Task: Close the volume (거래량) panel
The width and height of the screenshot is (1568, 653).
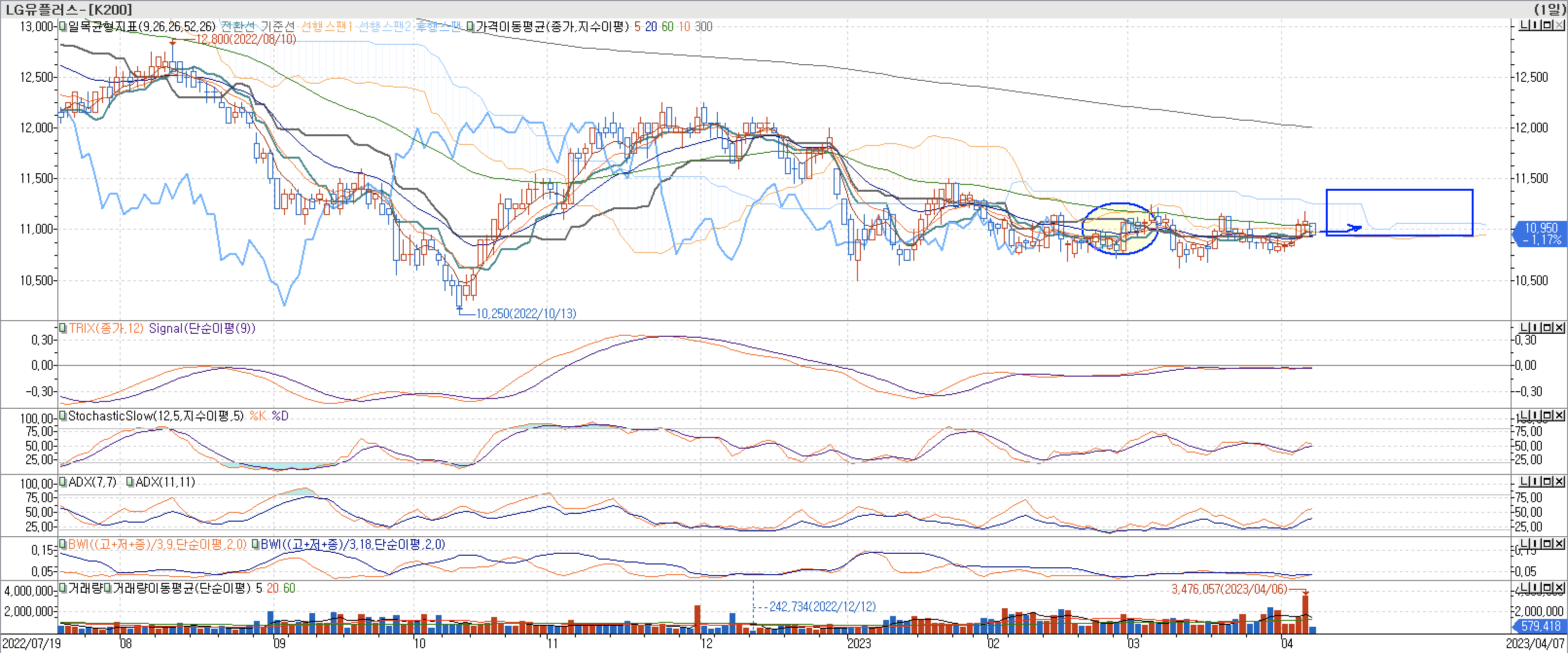Action: [x=1559, y=588]
